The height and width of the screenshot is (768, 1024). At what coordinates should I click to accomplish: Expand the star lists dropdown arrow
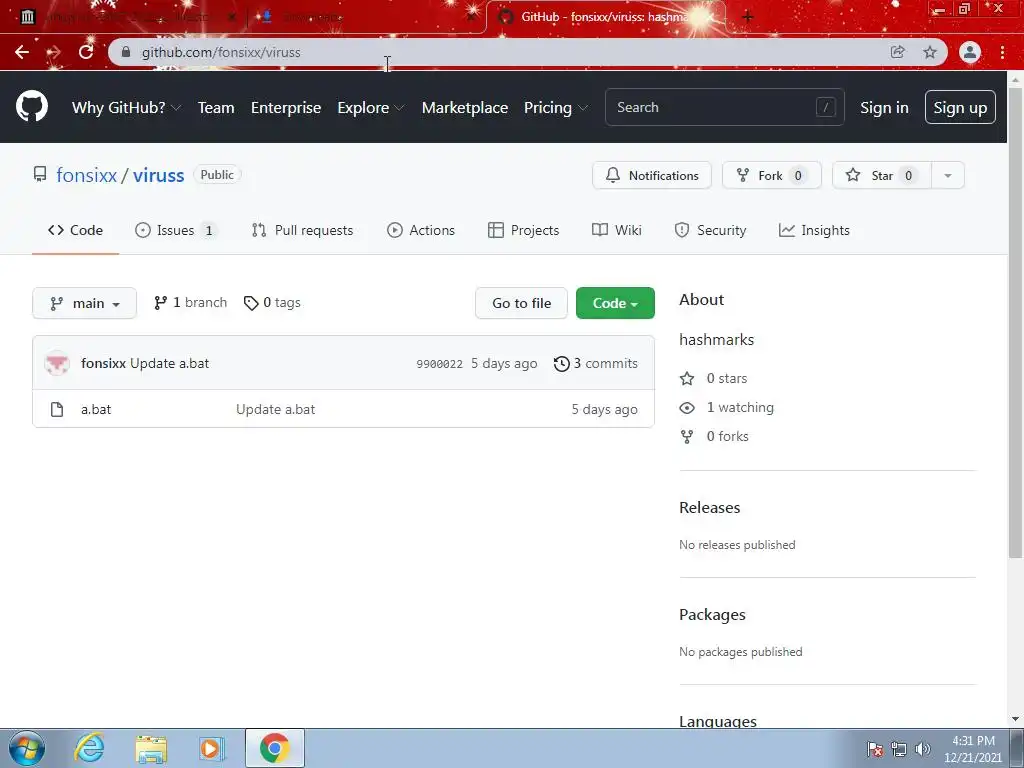[948, 175]
